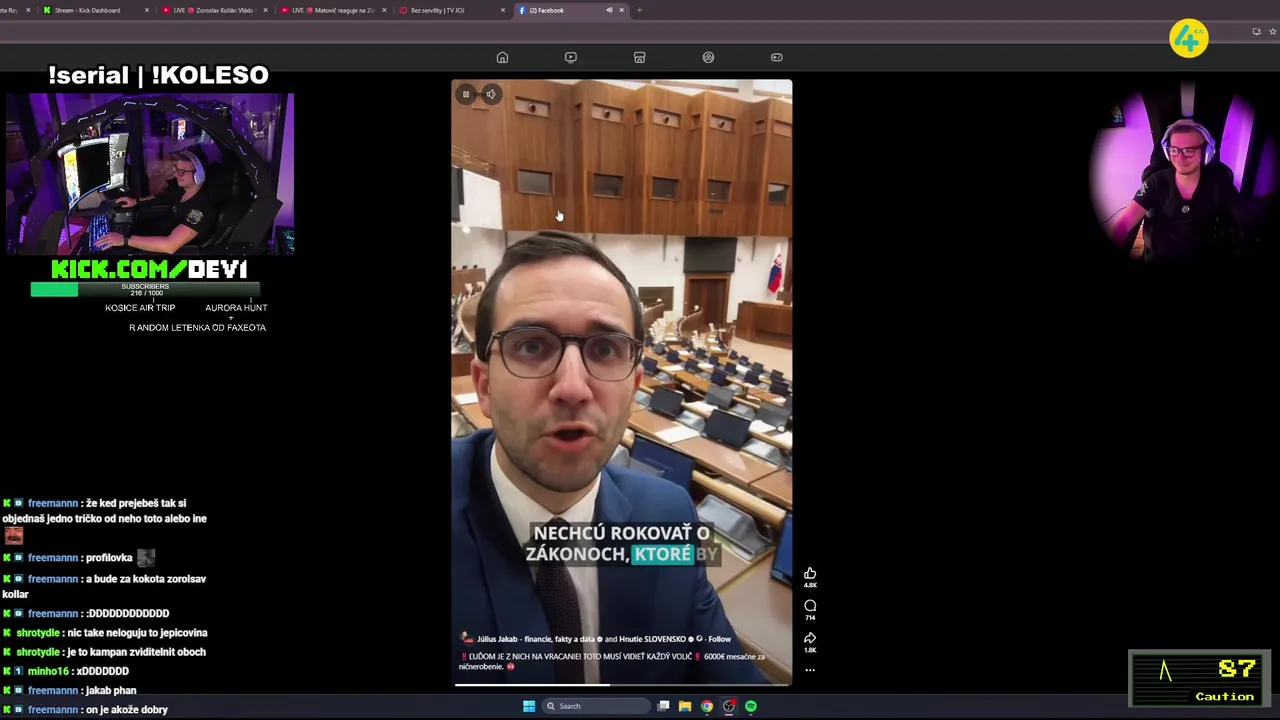This screenshot has width=1280, height=720.
Task: Open File Explorer from the taskbar
Action: [x=685, y=706]
